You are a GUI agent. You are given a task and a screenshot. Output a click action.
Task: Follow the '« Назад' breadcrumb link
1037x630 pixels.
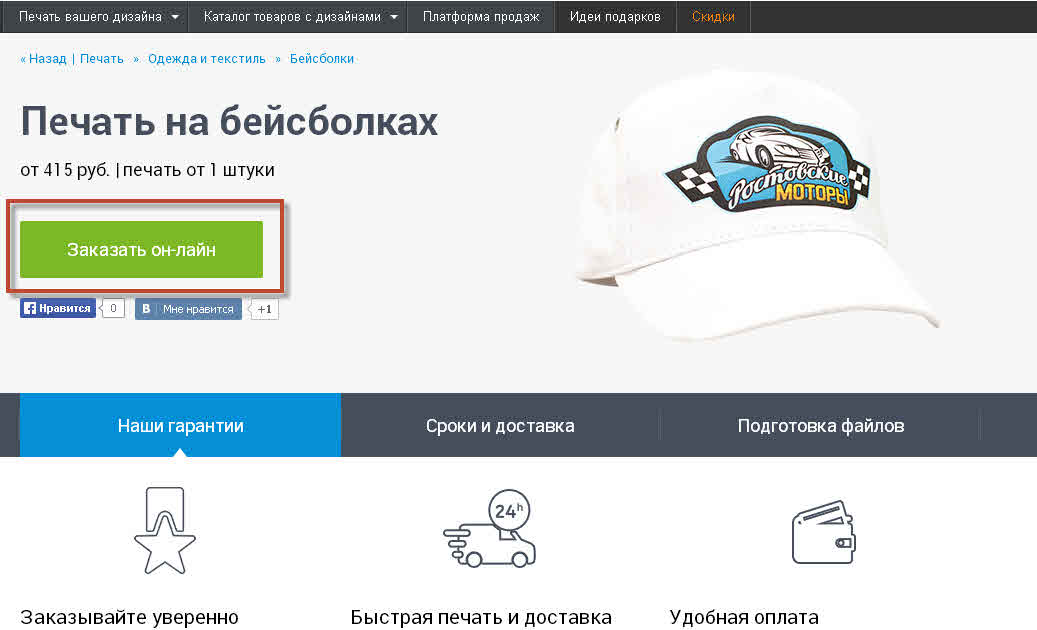coord(44,59)
